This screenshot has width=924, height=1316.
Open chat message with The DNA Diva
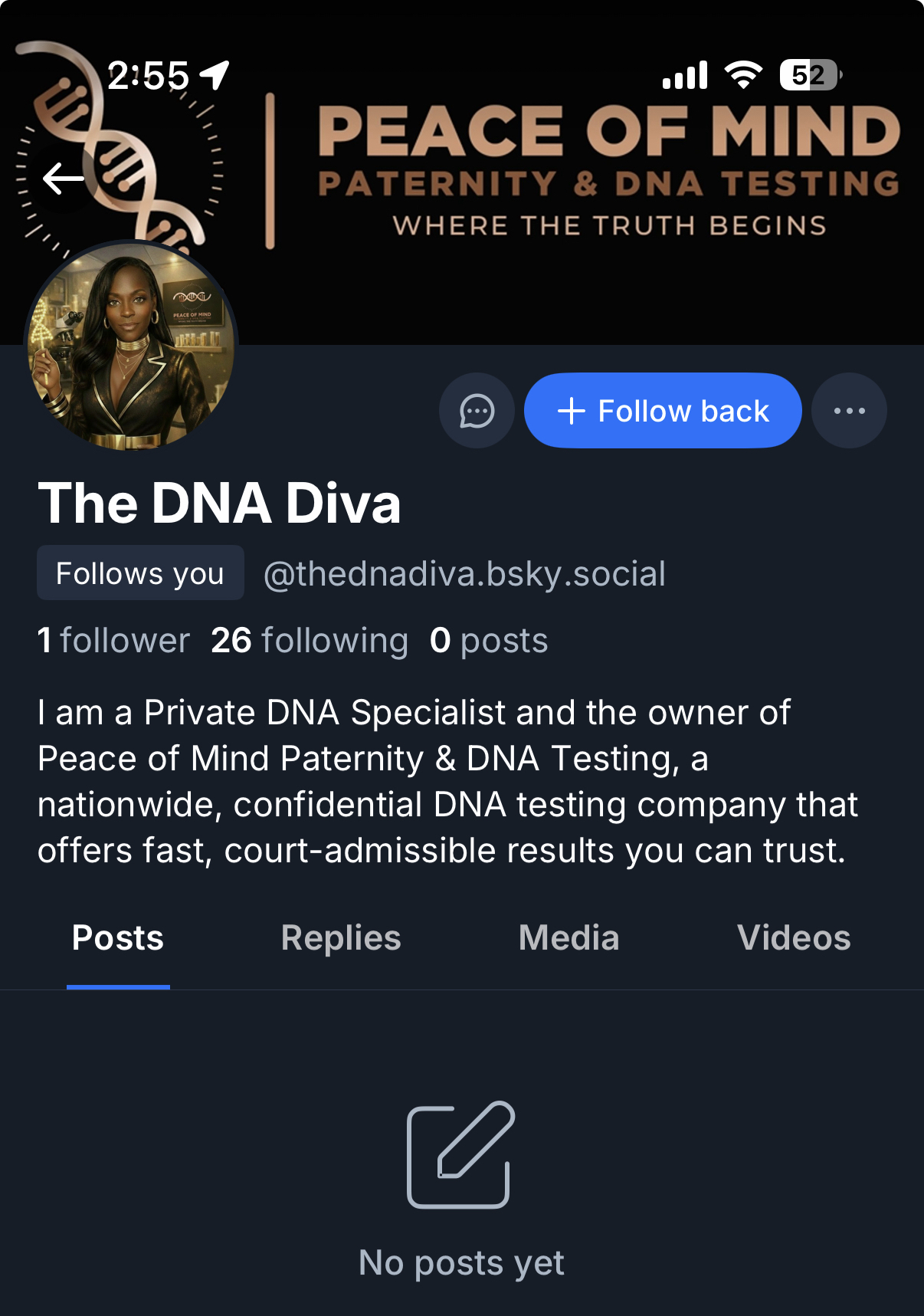point(477,411)
